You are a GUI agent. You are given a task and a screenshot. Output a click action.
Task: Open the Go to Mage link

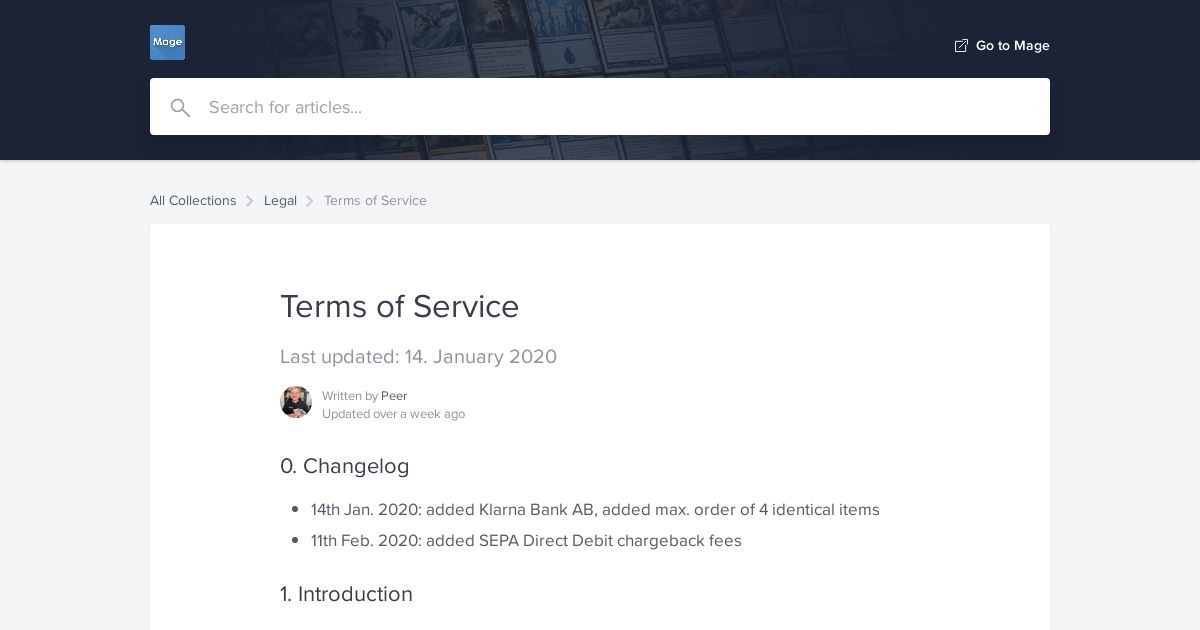(x=1002, y=46)
